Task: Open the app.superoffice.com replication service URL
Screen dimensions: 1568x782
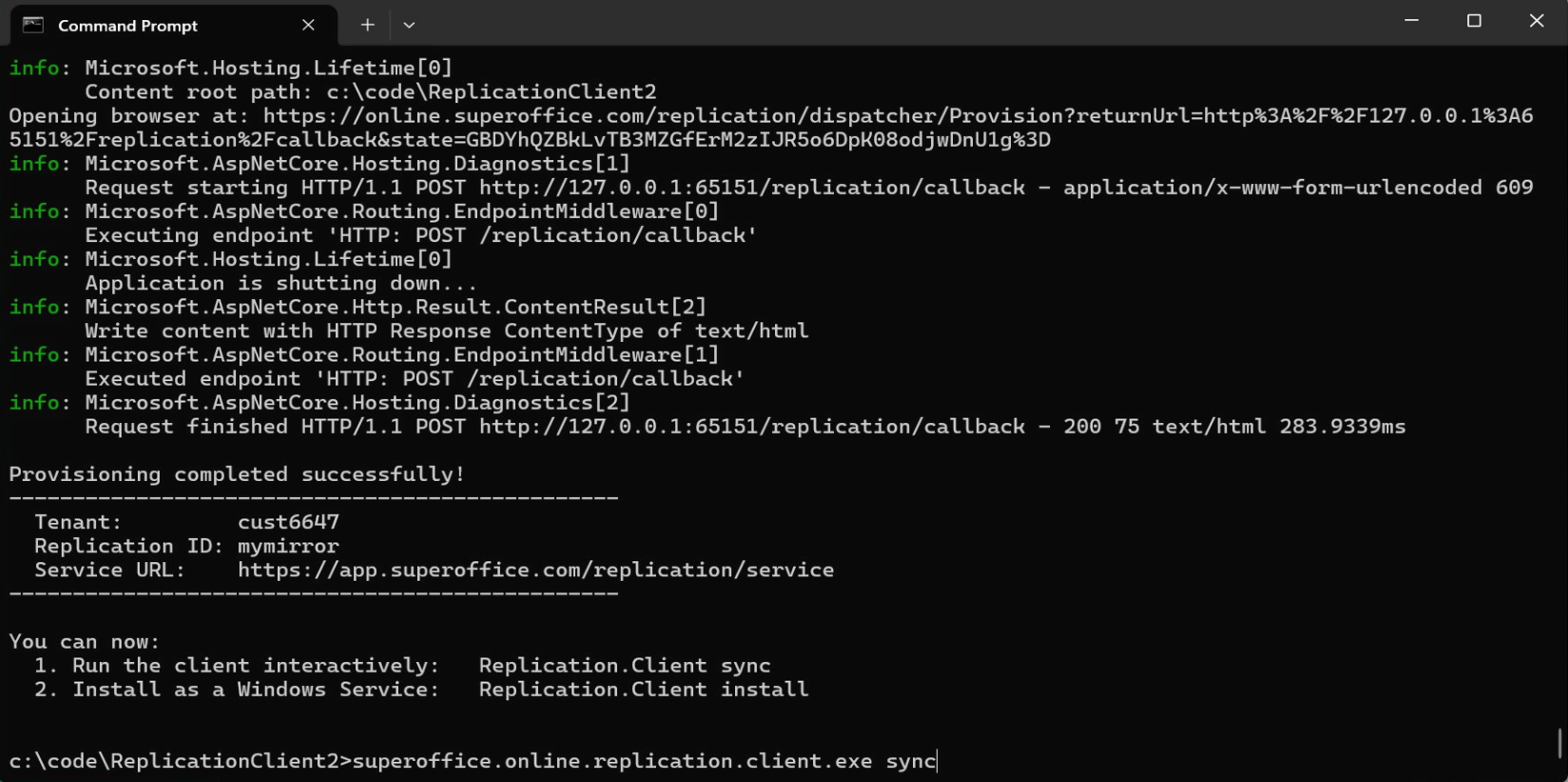Action: point(536,570)
